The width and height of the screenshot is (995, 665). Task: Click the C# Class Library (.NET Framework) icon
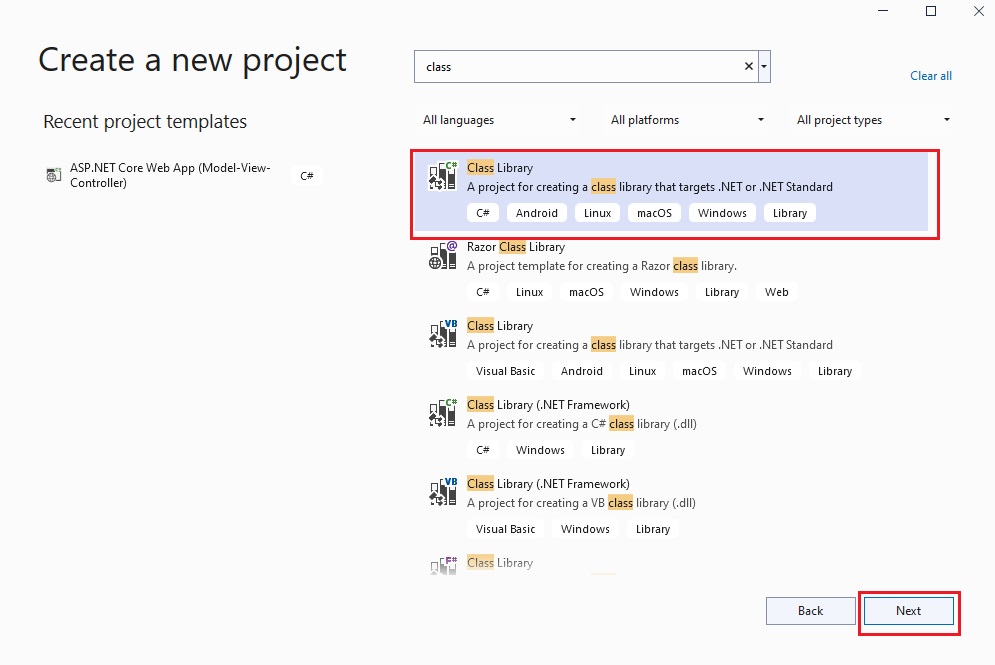pos(443,413)
